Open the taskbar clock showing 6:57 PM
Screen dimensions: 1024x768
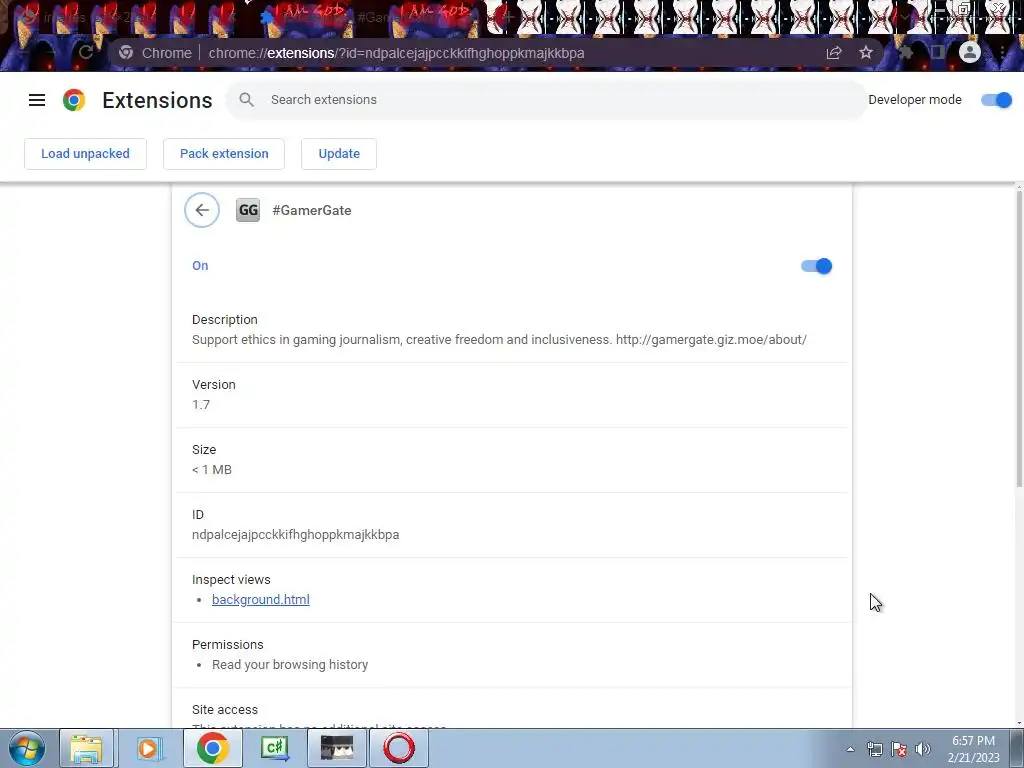click(973, 749)
